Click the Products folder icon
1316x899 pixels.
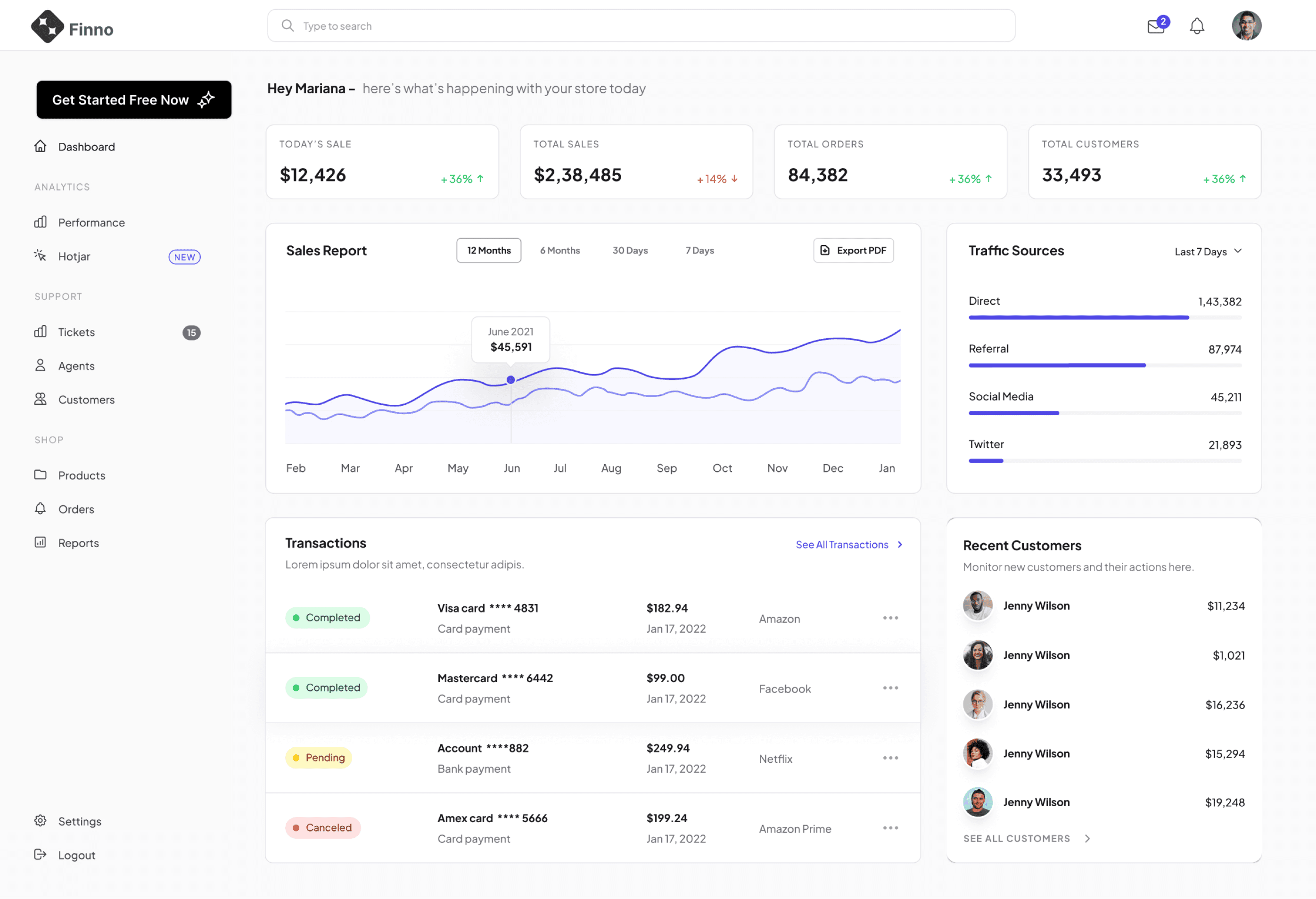40,475
